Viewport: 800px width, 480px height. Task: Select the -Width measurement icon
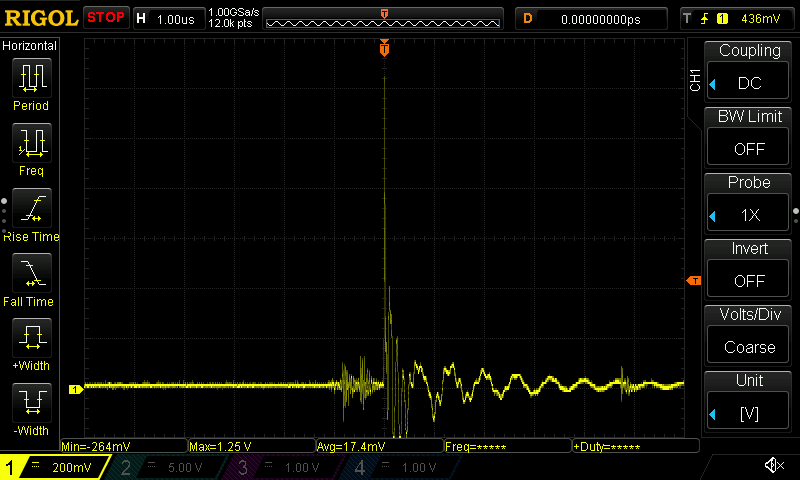32,402
